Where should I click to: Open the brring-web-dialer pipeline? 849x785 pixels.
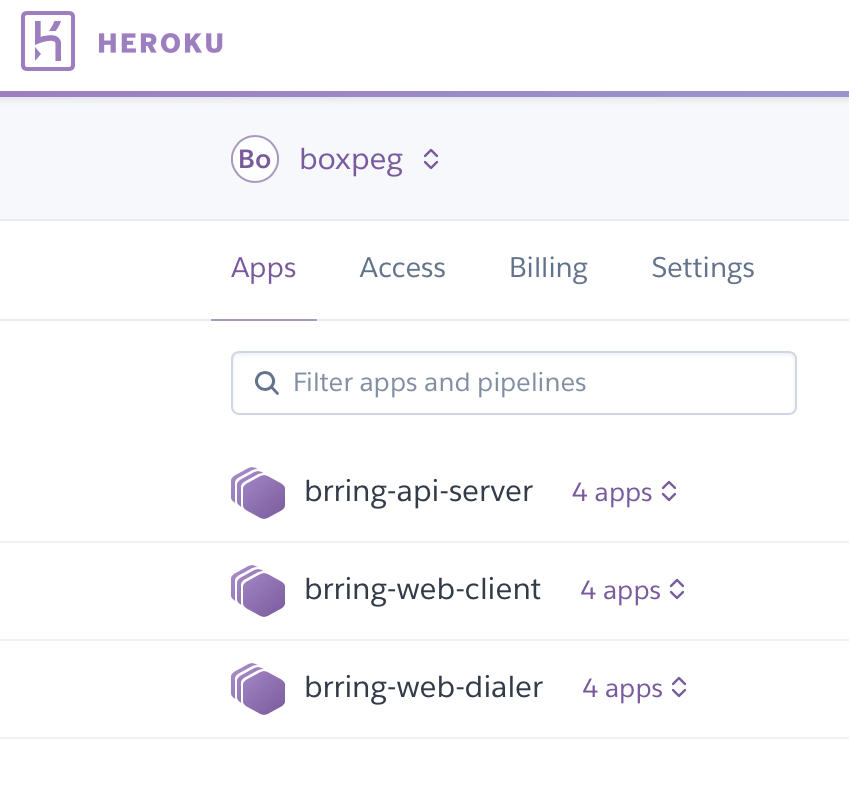[423, 688]
